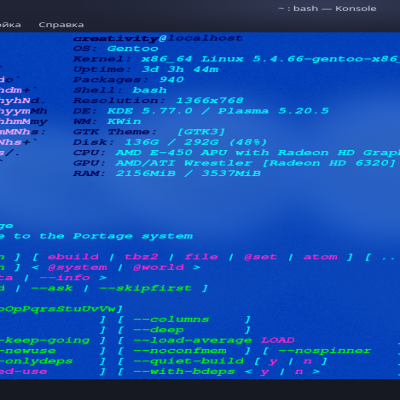Click the '--with-bdeps' option text
400x400 pixels.
[184, 371]
